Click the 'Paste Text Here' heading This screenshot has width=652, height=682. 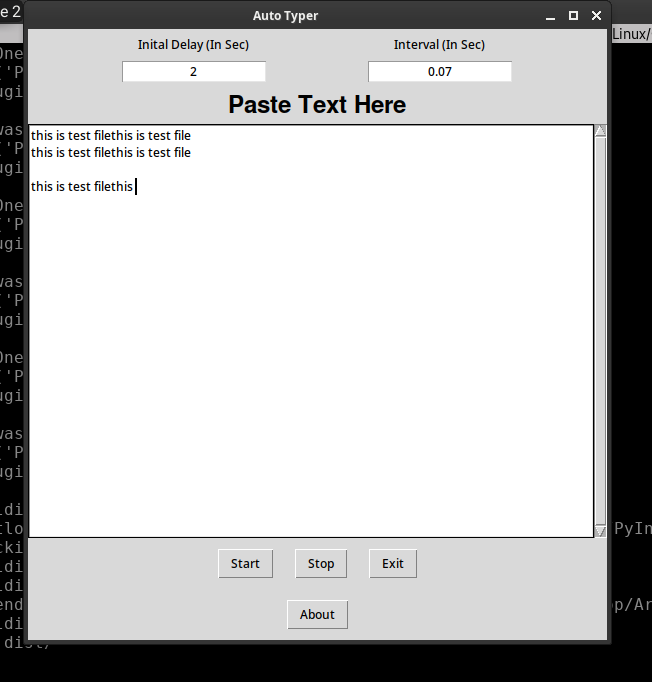(x=317, y=105)
